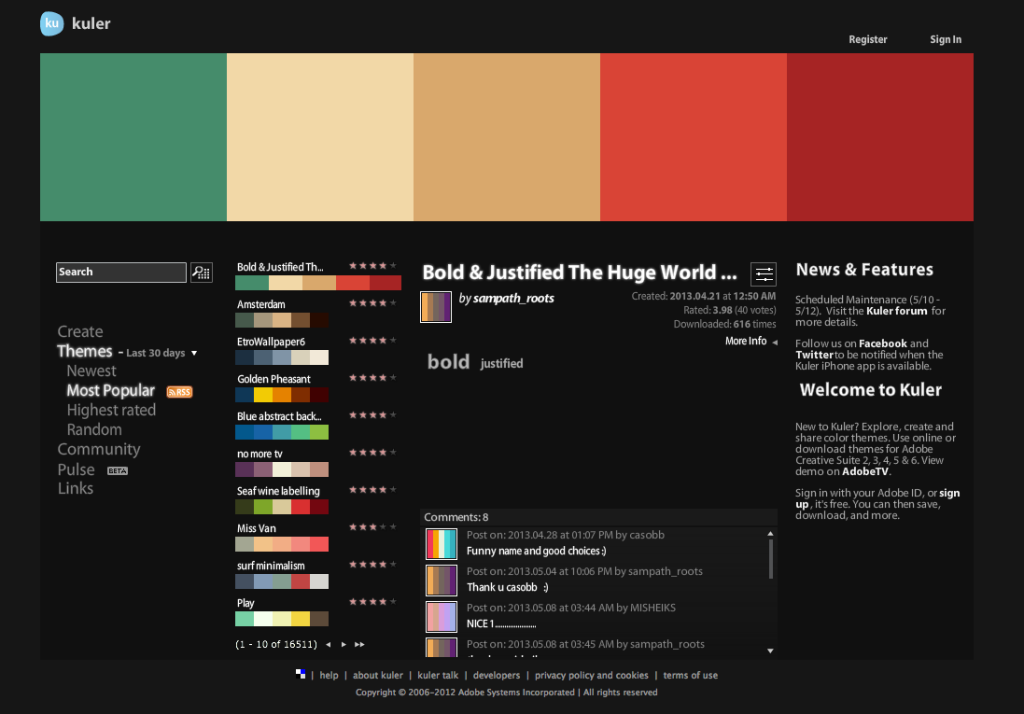Open the Create menu item
The image size is (1024, 714).
click(x=80, y=331)
